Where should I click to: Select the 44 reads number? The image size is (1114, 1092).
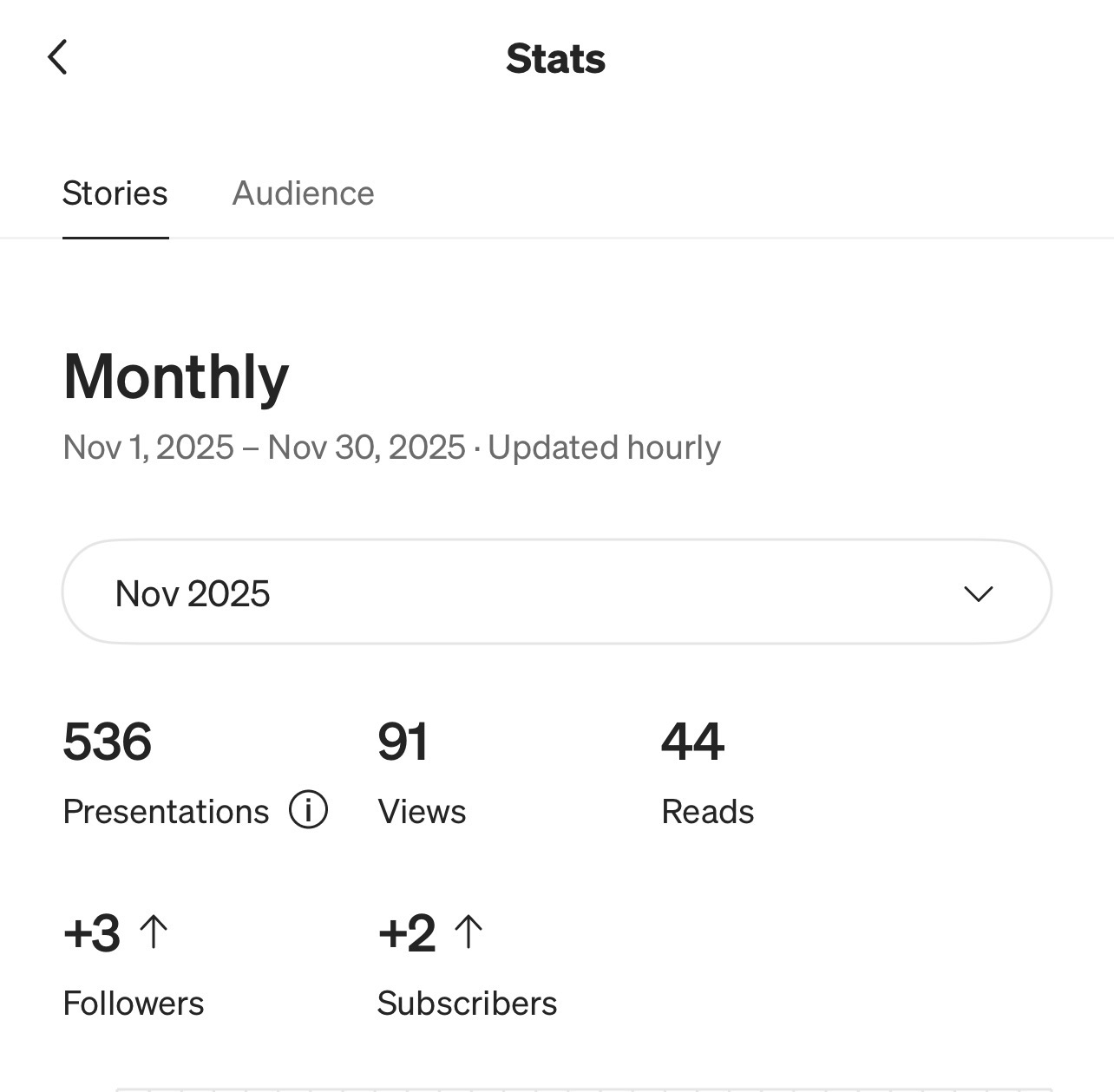[x=692, y=742]
